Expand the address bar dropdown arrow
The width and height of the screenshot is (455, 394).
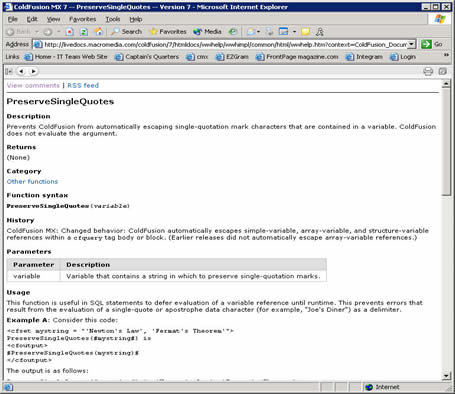coord(412,44)
